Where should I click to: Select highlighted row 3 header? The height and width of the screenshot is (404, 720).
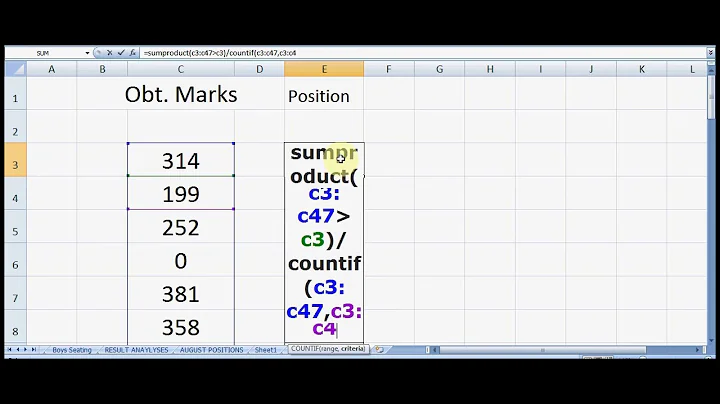16,160
